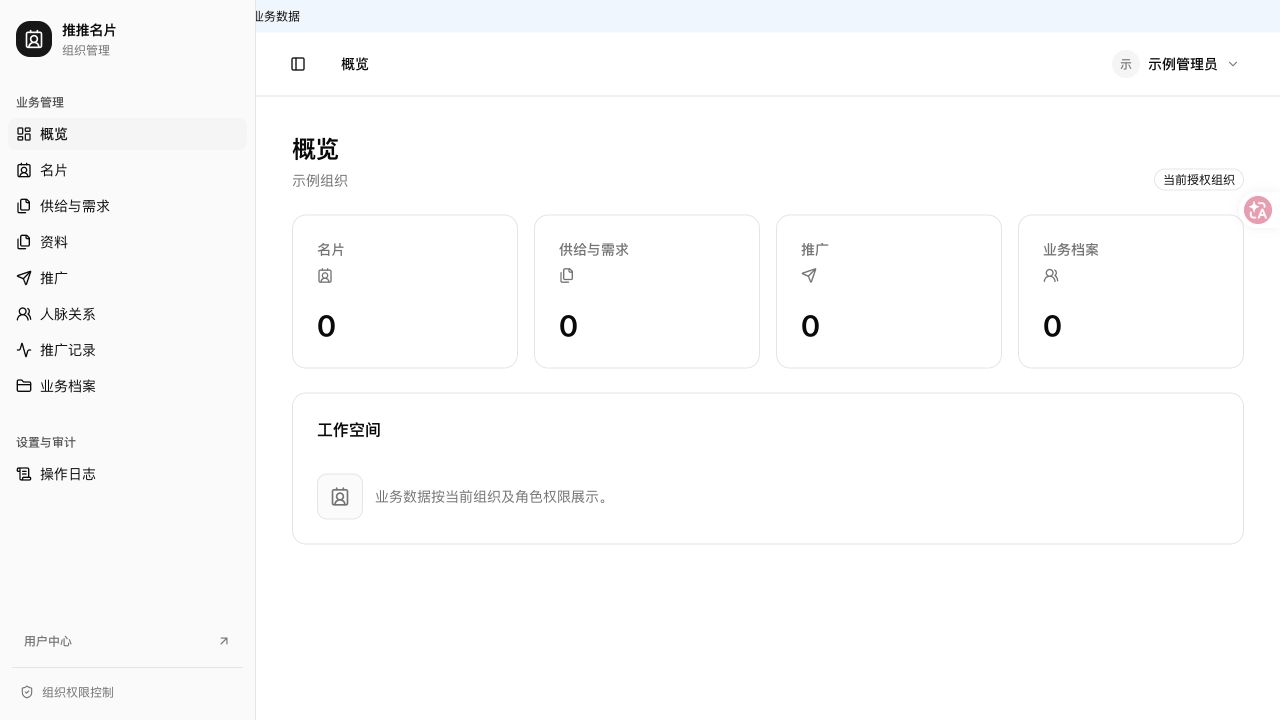Click the 供给与需求 card title

594,250
